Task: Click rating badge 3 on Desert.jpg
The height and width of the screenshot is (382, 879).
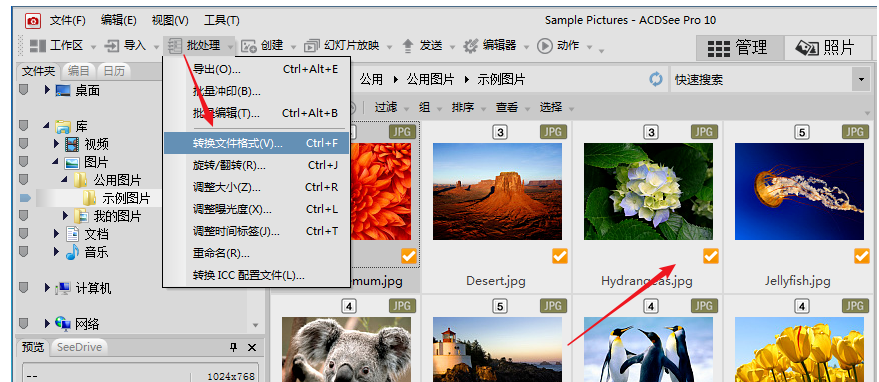Action: [501, 132]
